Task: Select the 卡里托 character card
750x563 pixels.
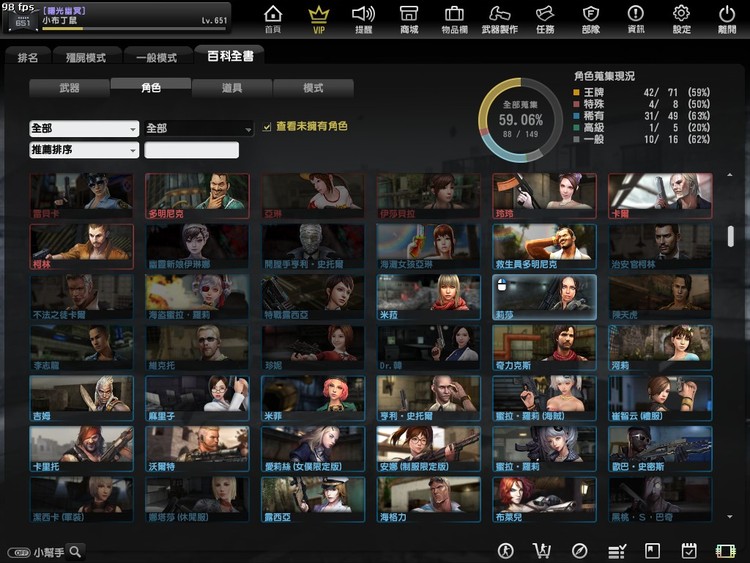Action: coord(81,449)
